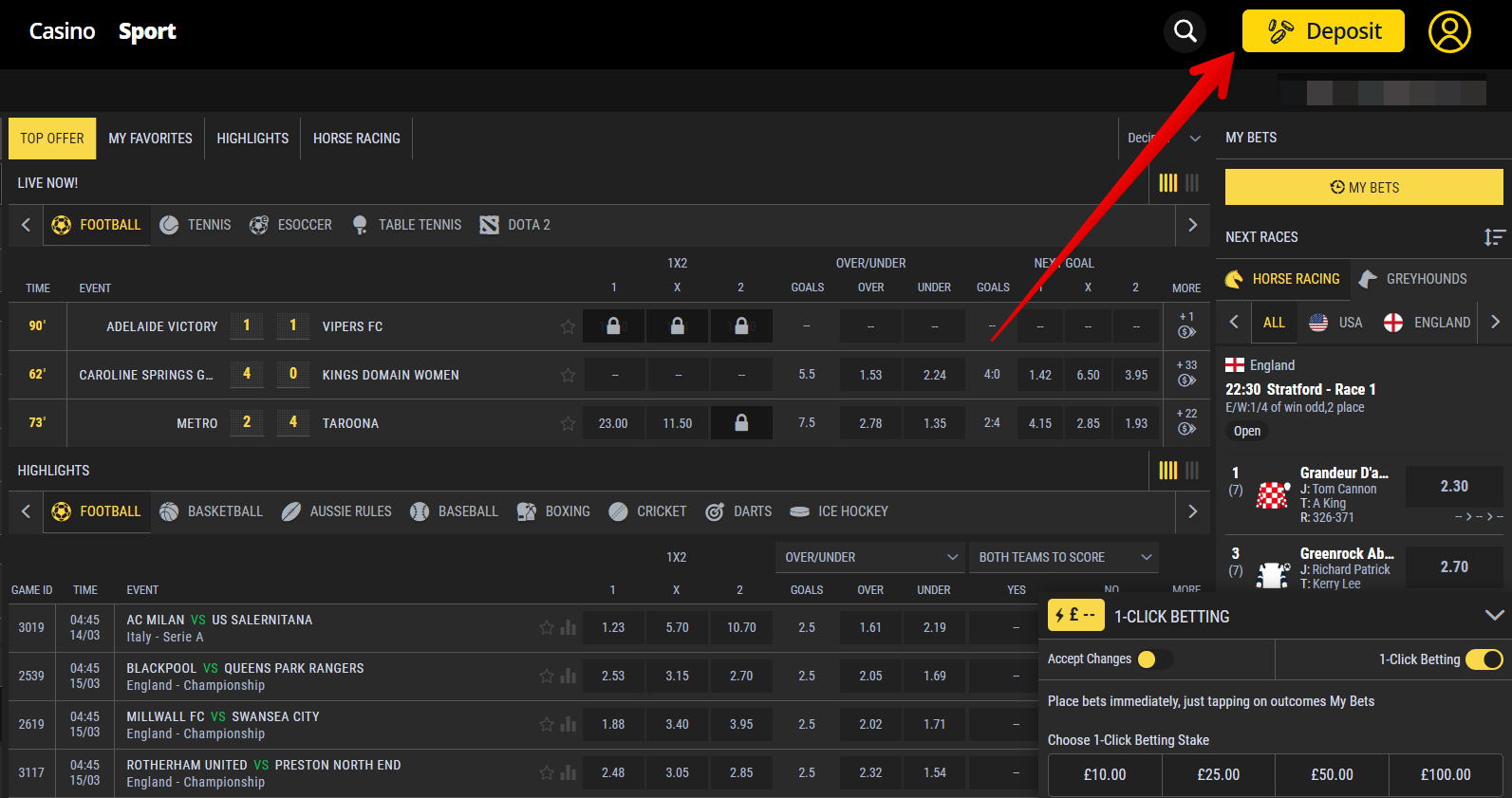
Task: Open the HIGHLIGHTS tab
Action: [252, 139]
